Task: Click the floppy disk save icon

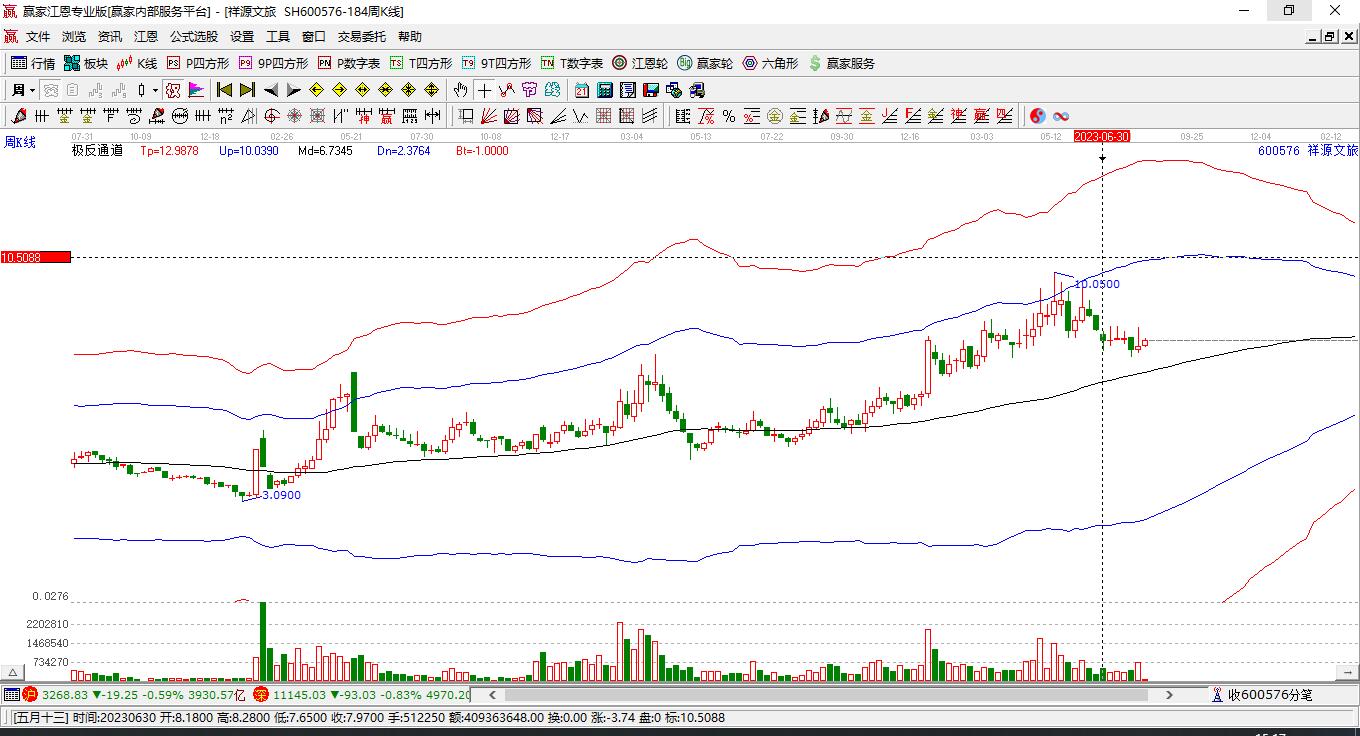Action: pos(651,90)
